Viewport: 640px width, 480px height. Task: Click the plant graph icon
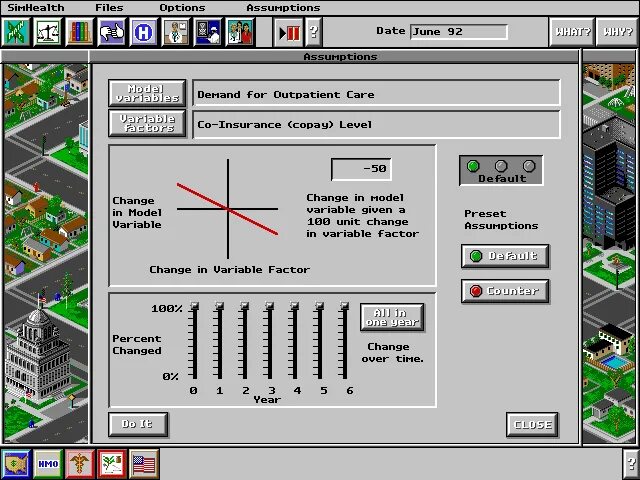pos(112,464)
